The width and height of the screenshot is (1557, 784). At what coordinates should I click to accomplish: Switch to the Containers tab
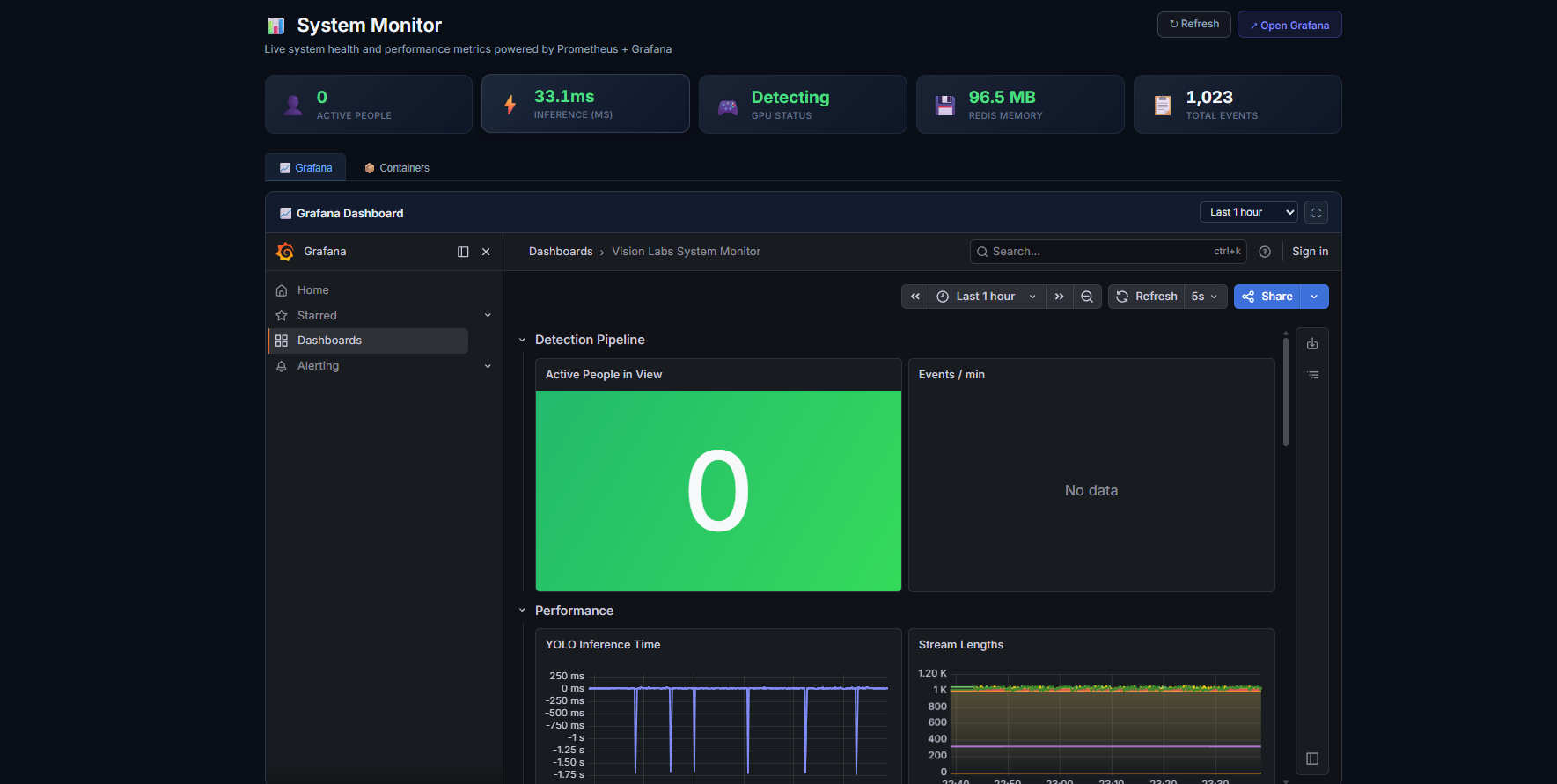[x=397, y=167]
